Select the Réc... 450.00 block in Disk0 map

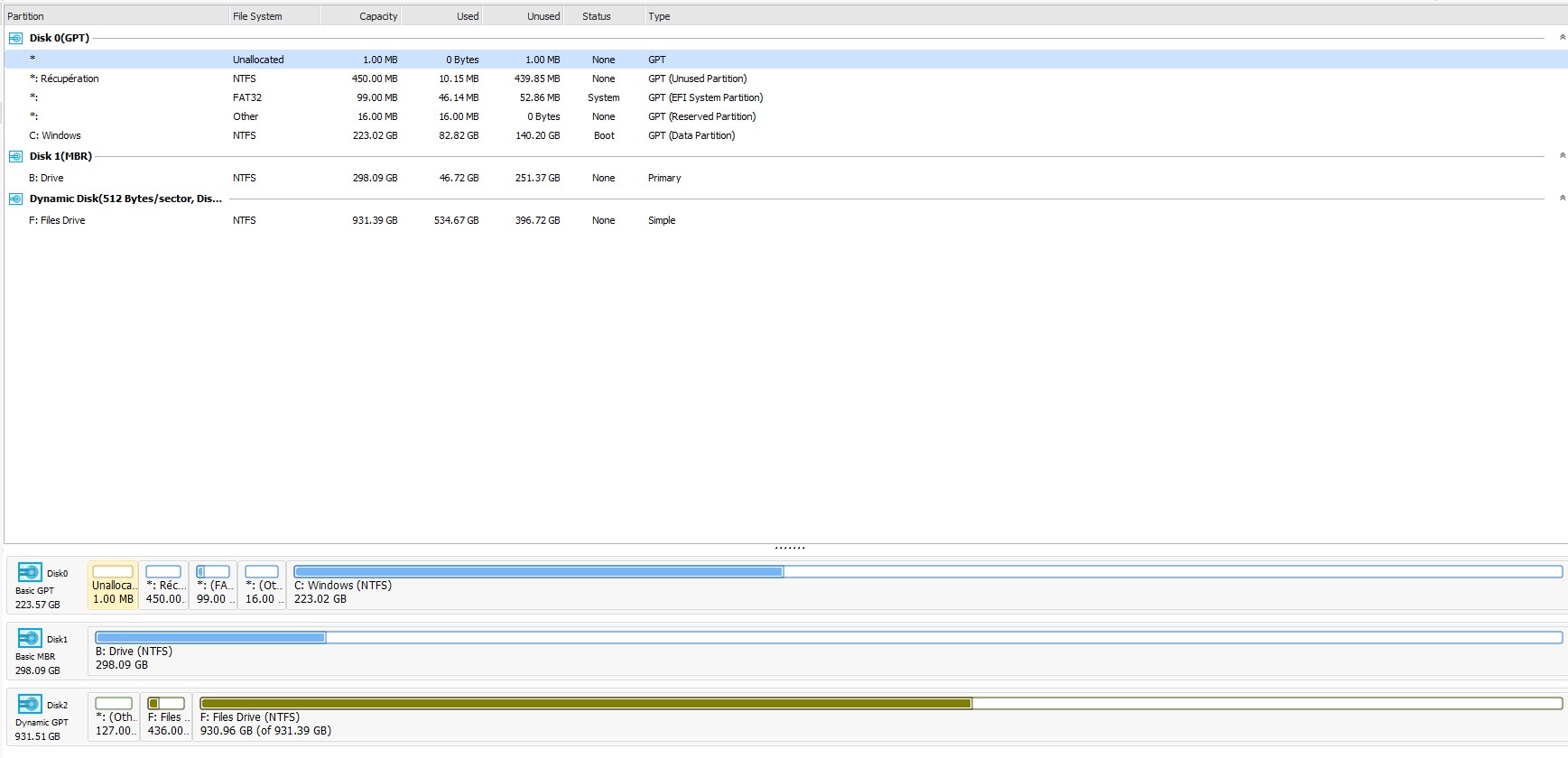click(163, 585)
